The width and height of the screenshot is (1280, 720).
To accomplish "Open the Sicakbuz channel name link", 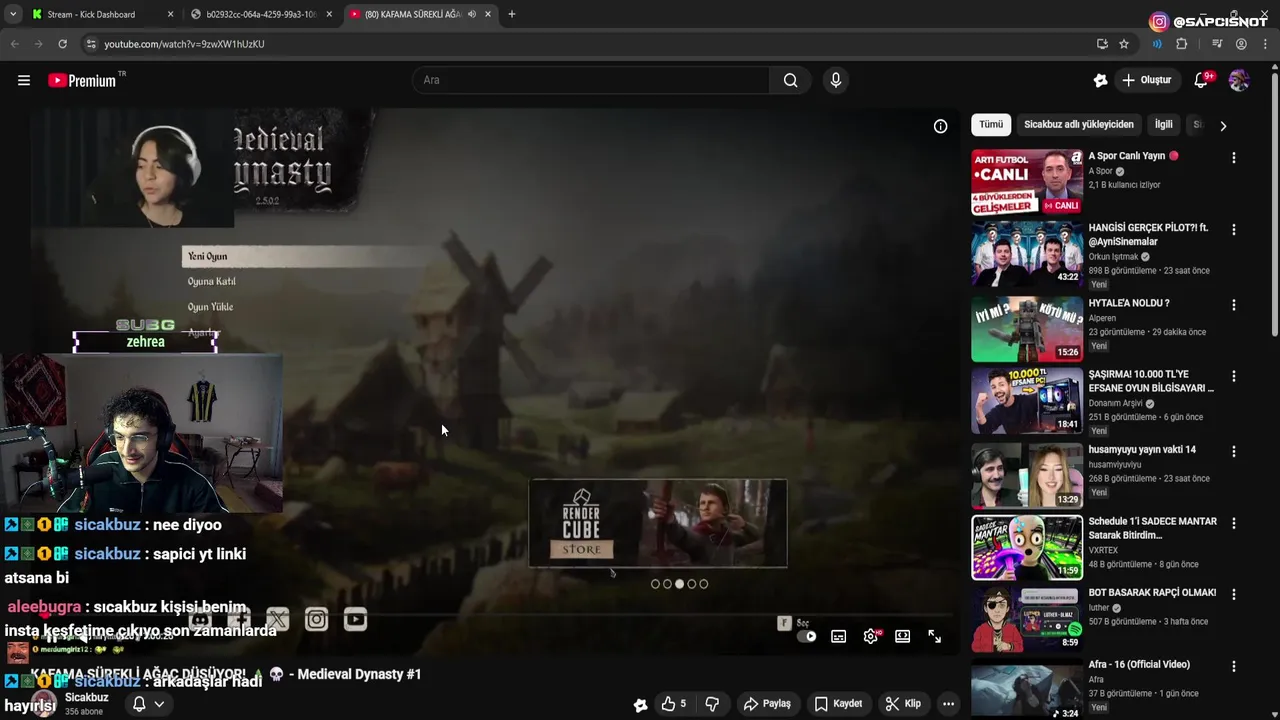I will tap(87, 697).
